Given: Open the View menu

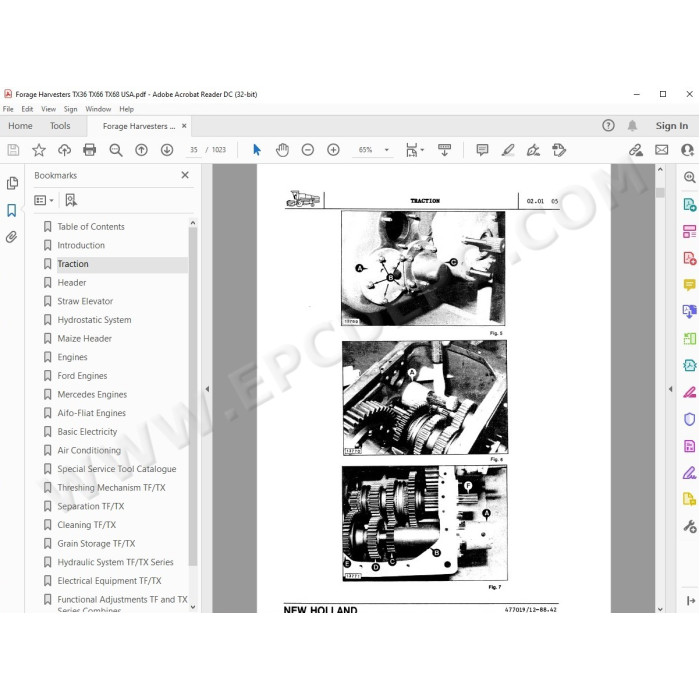Looking at the screenshot, I should (48, 109).
